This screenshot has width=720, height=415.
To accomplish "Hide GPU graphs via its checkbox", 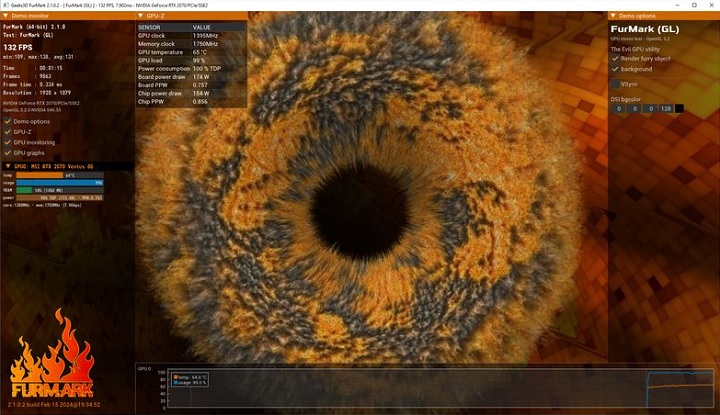I will point(7,153).
